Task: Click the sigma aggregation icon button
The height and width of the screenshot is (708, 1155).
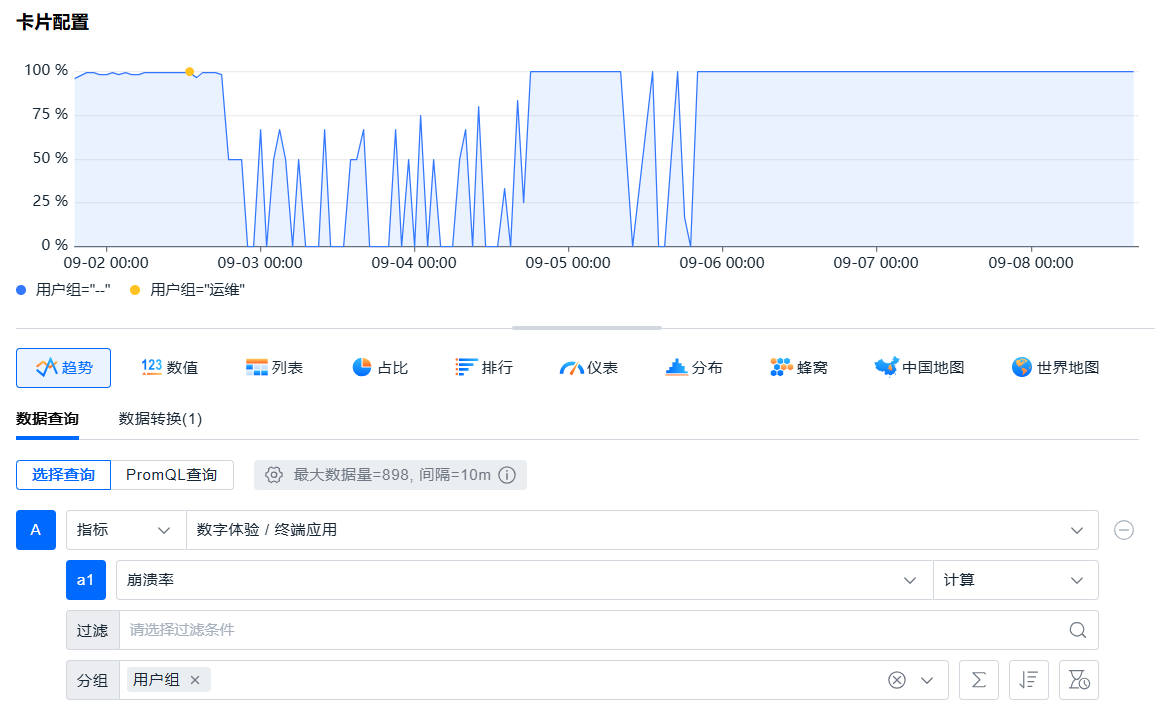Action: coord(978,680)
